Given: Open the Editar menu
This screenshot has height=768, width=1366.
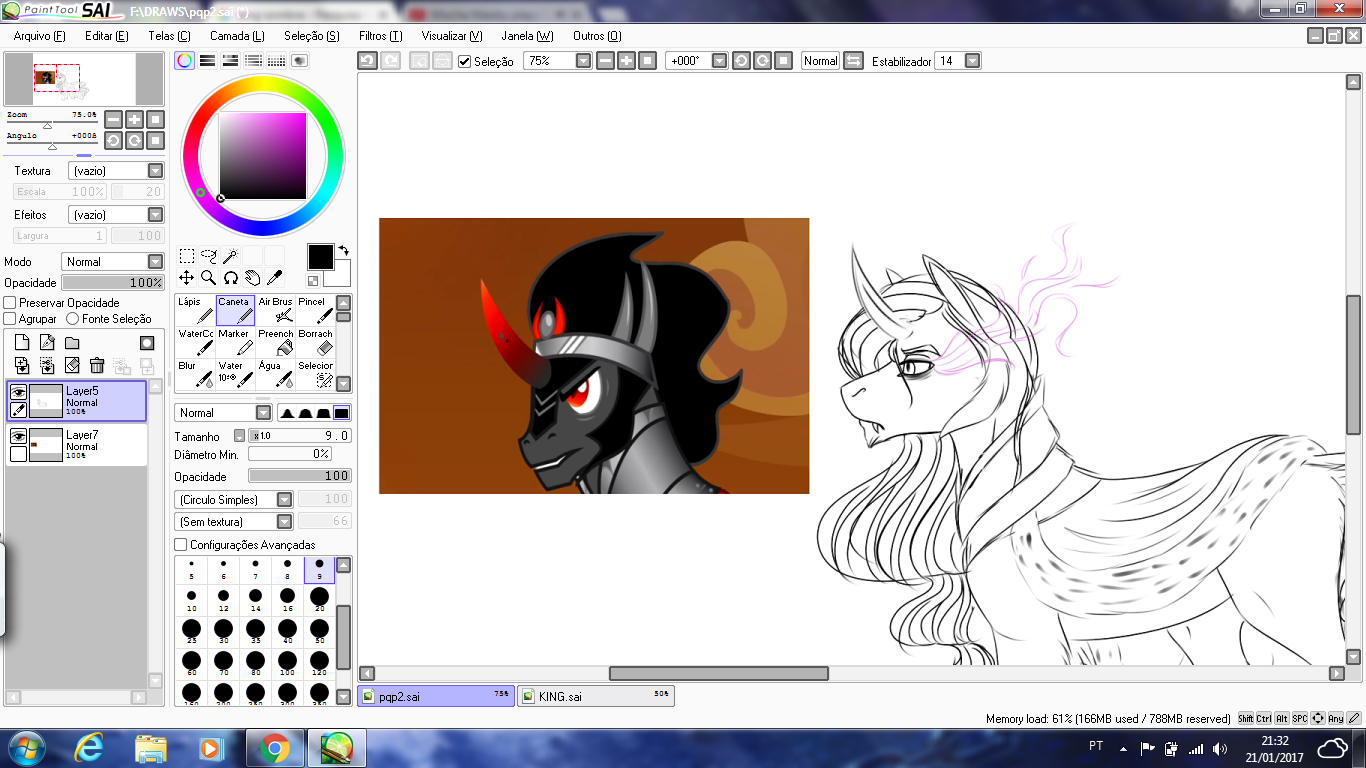Looking at the screenshot, I should 107,36.
